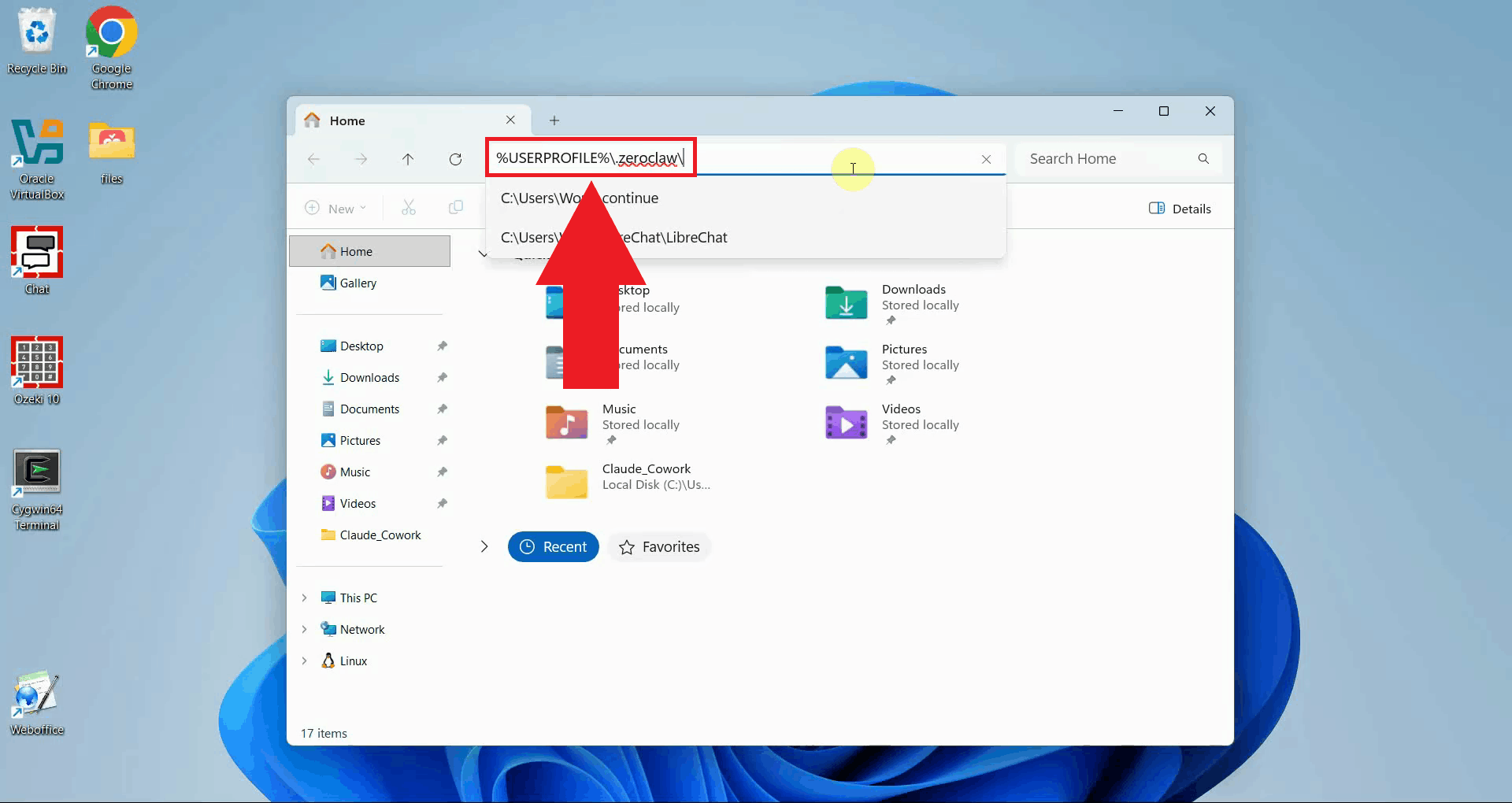The image size is (1512, 803).
Task: Open Downloads in navigation pane
Action: click(369, 377)
